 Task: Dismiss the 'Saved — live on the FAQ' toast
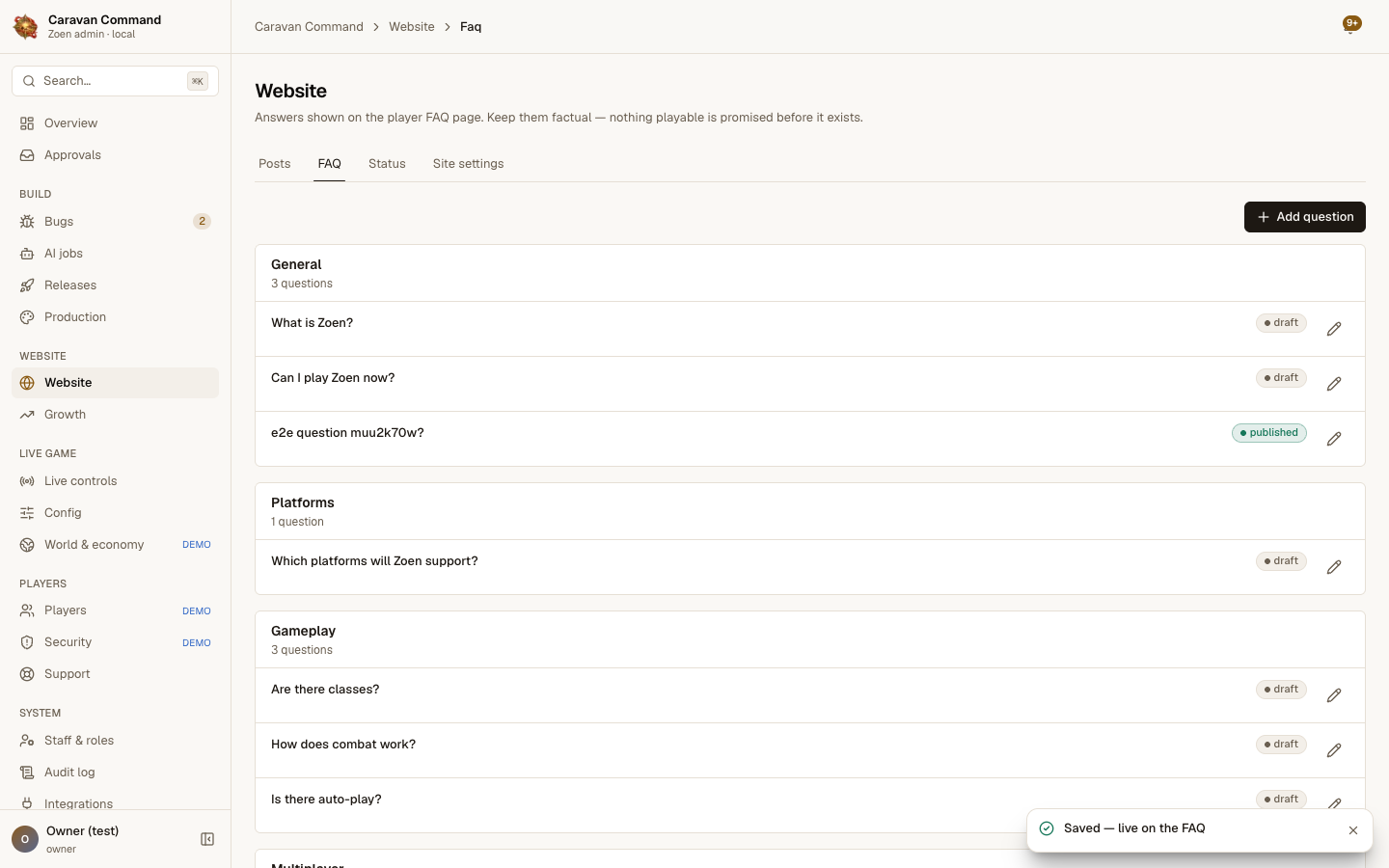pos(1353,830)
